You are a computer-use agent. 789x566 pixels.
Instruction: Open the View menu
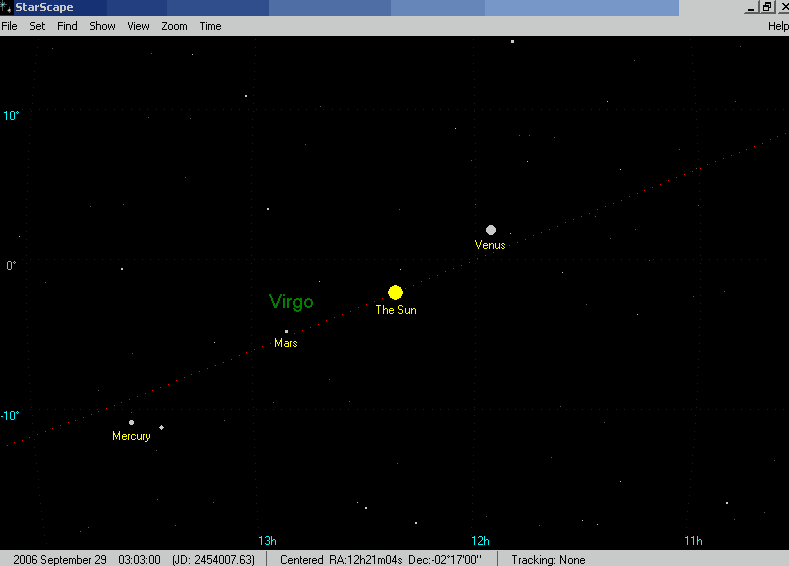coord(138,26)
